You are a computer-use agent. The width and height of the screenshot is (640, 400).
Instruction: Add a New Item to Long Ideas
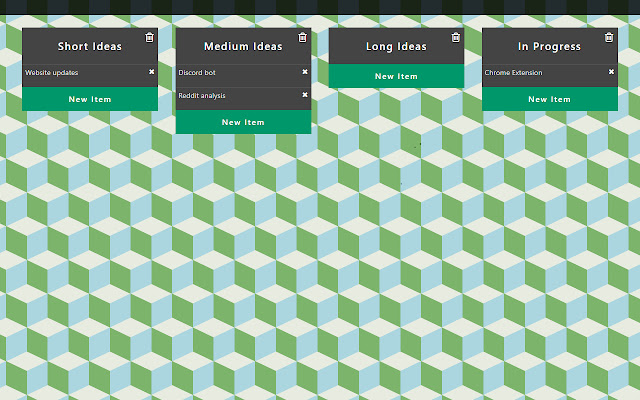[x=396, y=76]
